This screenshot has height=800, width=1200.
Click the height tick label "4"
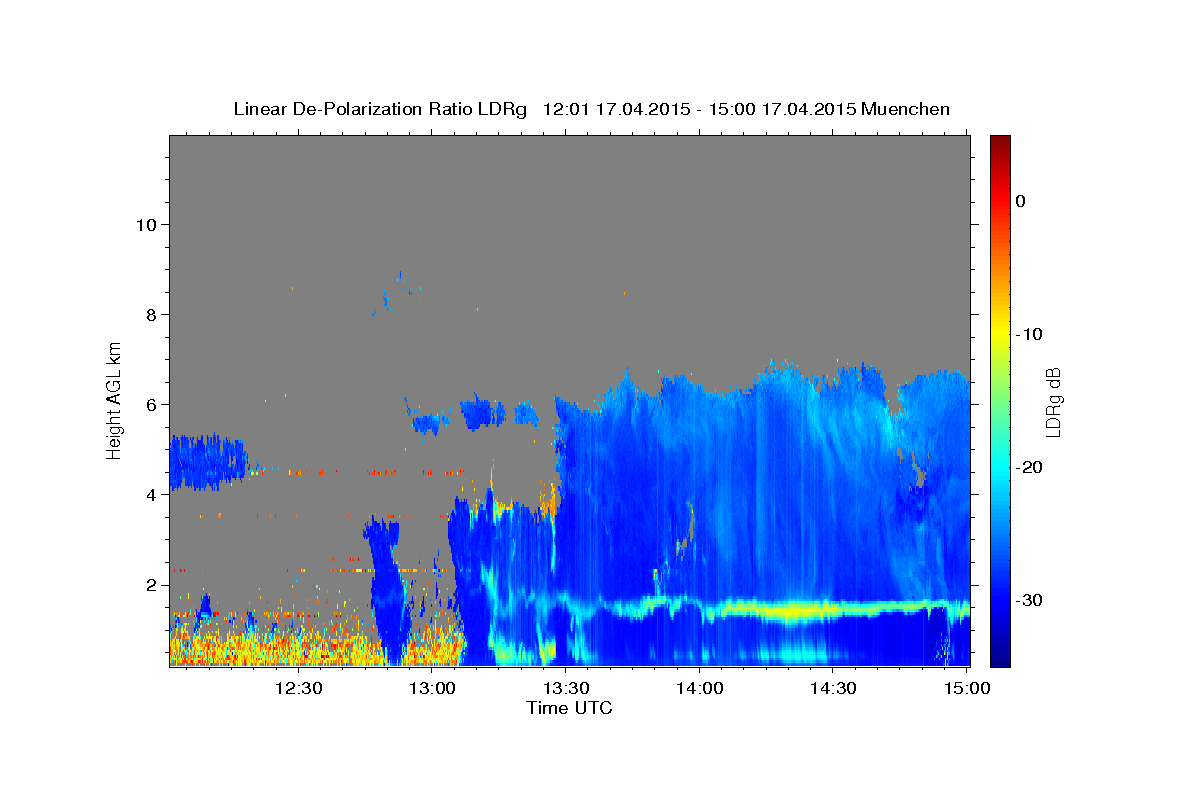click(150, 495)
